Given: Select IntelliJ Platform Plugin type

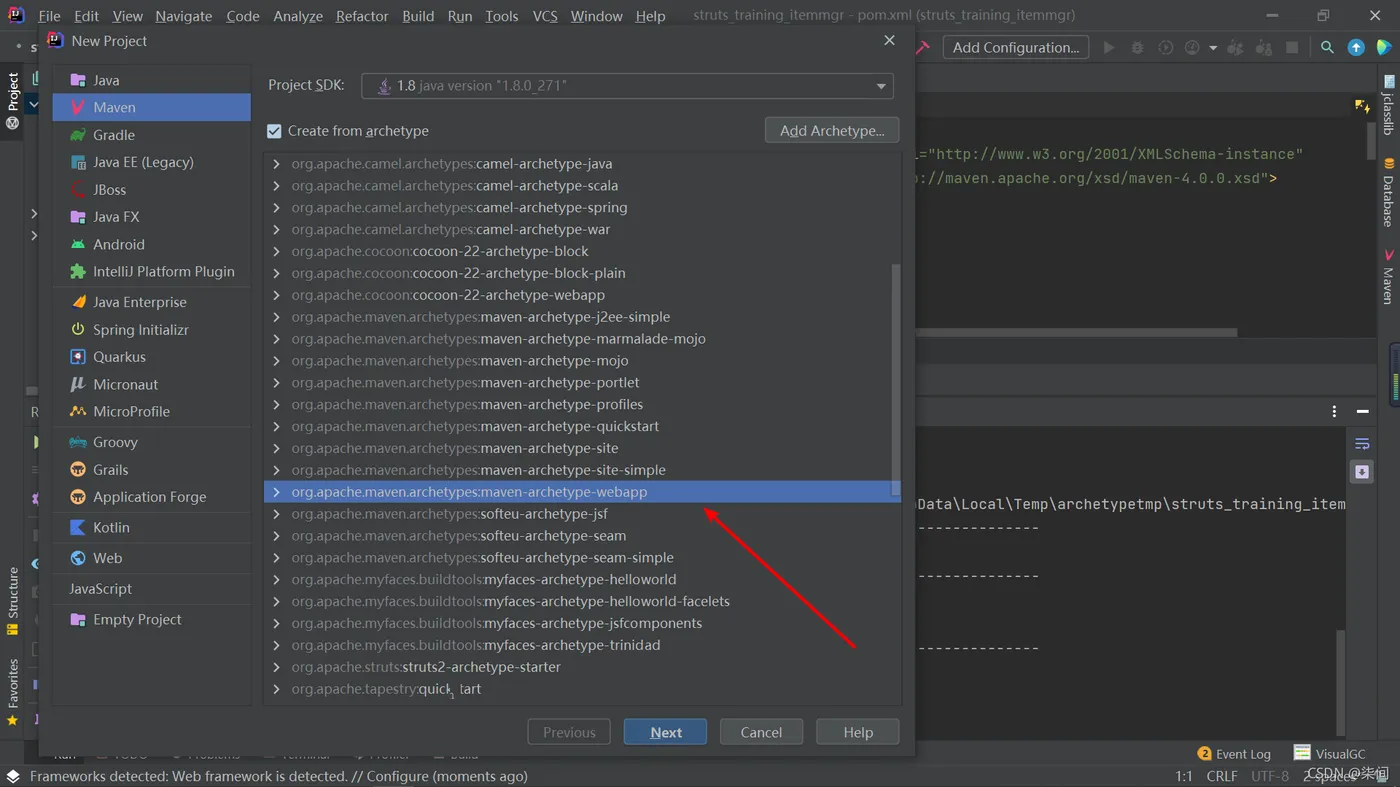Looking at the screenshot, I should click(x=151, y=271).
